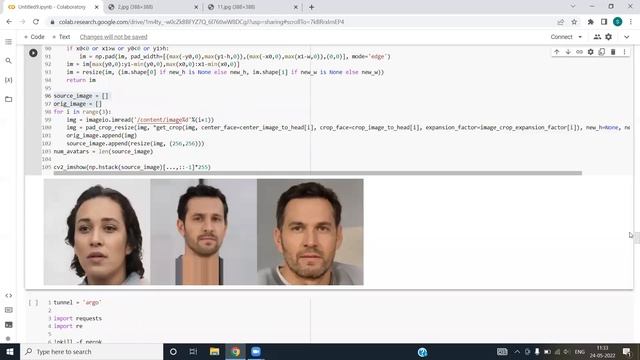This screenshot has width=640, height=360.
Task: Open Chrome three-dot menu
Action: (x=631, y=22)
